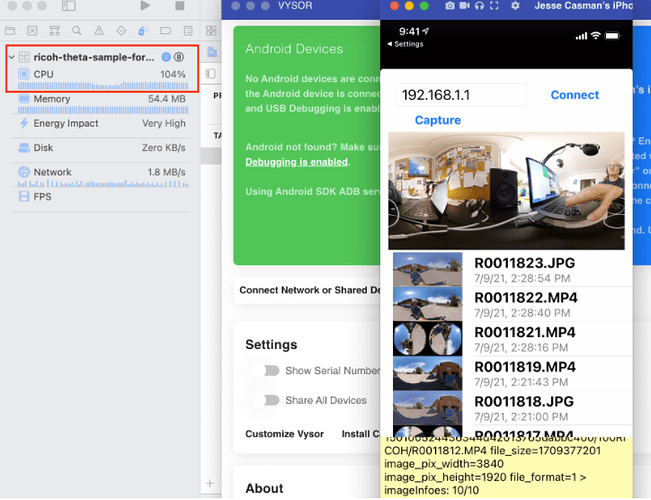Select the FPS gauge row
Screen dimensions: 651x500
pos(102,196)
